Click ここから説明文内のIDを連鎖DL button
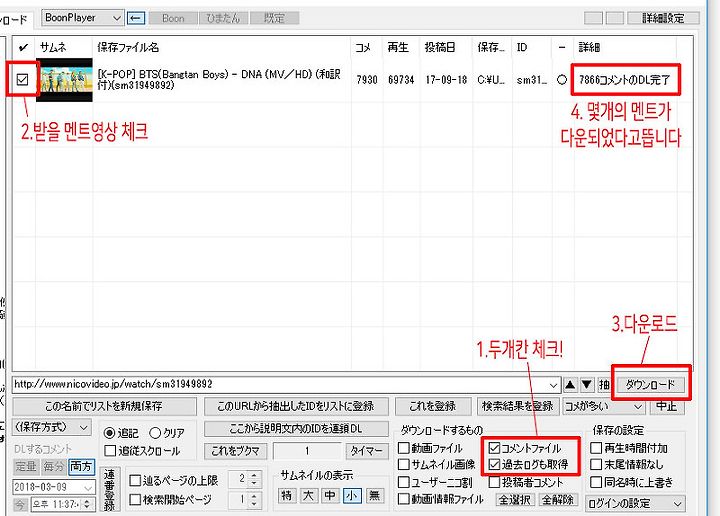 (296, 429)
